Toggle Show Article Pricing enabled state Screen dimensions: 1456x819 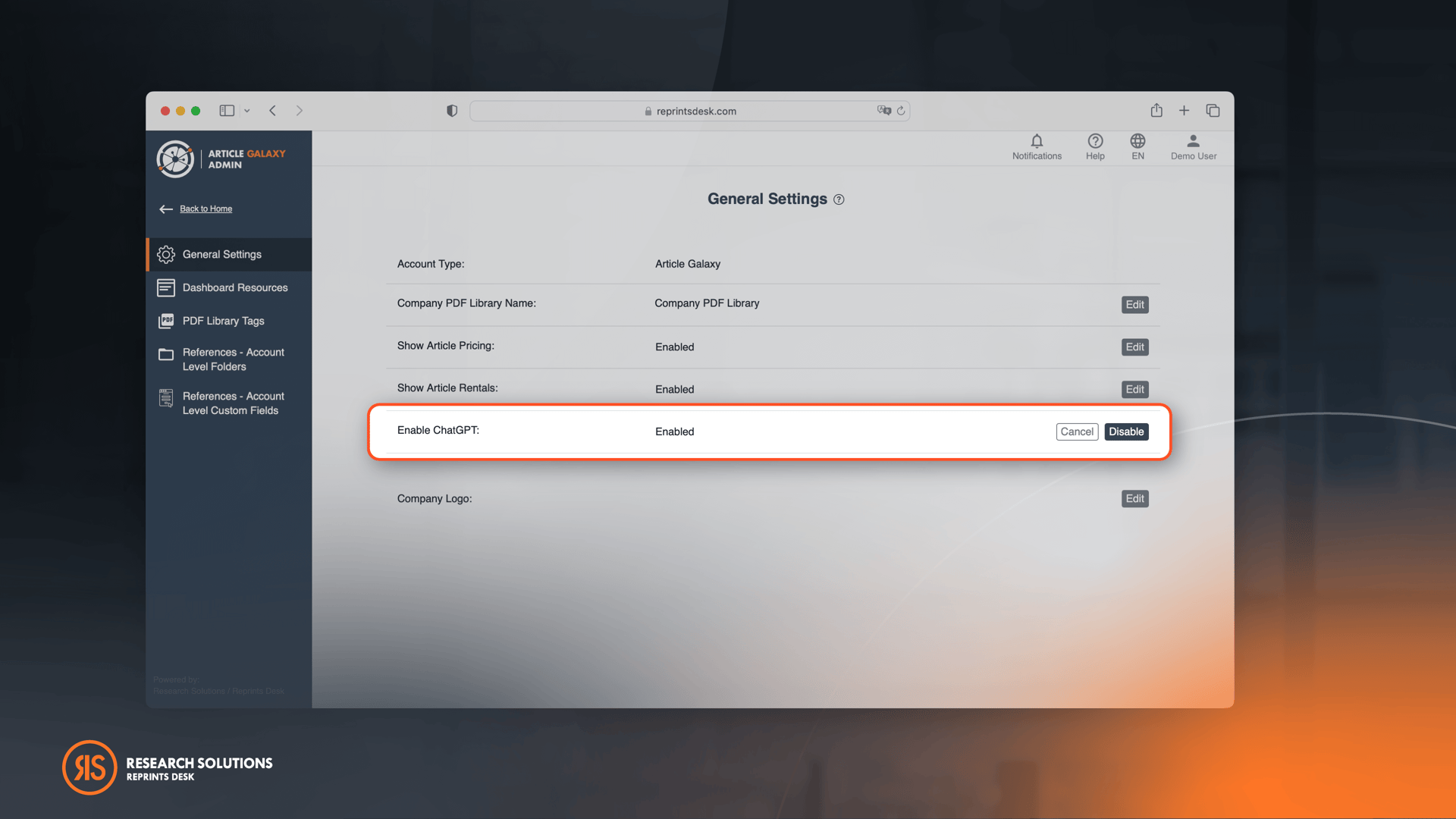point(1134,346)
